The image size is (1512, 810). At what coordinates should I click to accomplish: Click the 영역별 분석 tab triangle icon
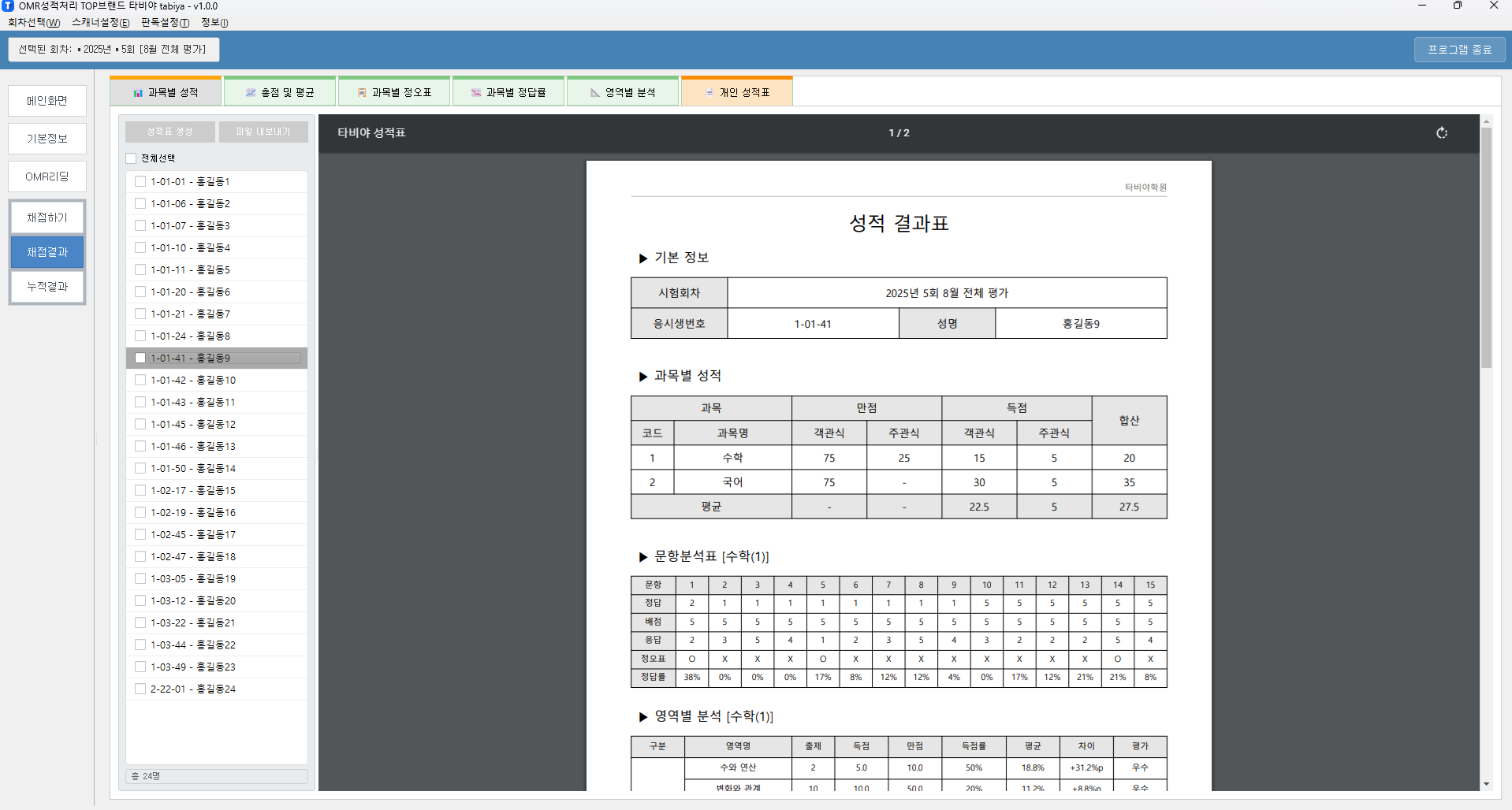595,93
